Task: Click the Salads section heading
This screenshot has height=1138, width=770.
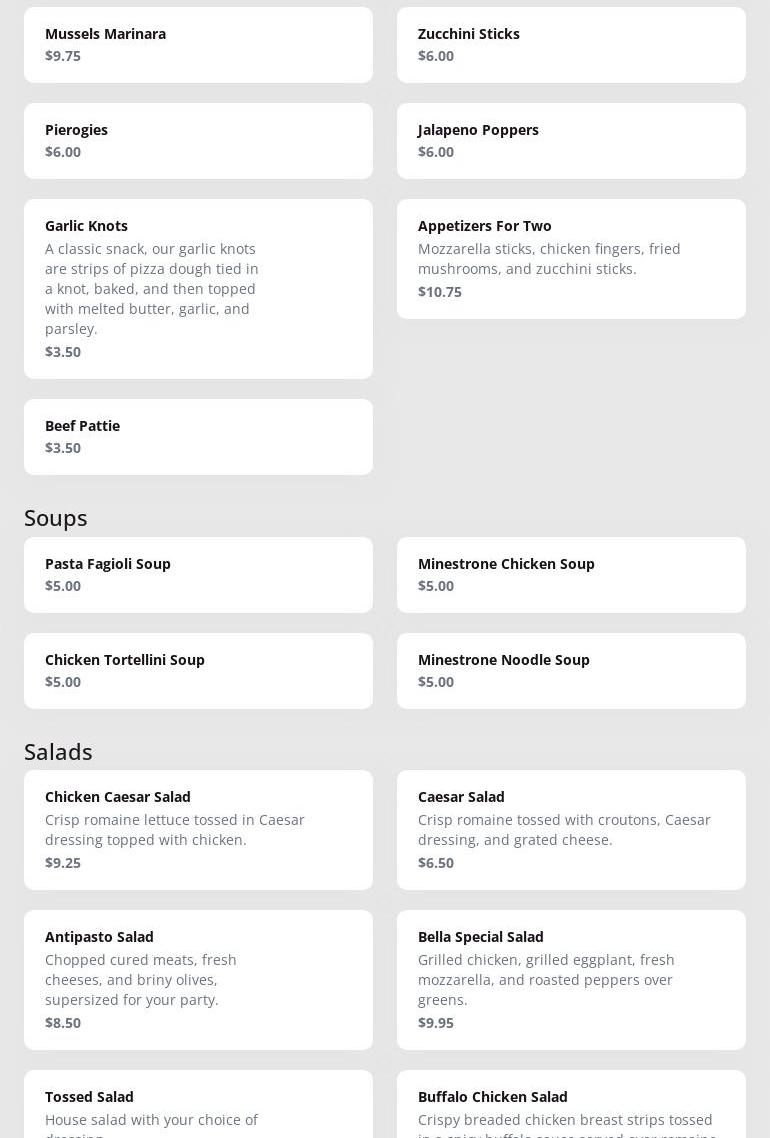Action: point(58,752)
